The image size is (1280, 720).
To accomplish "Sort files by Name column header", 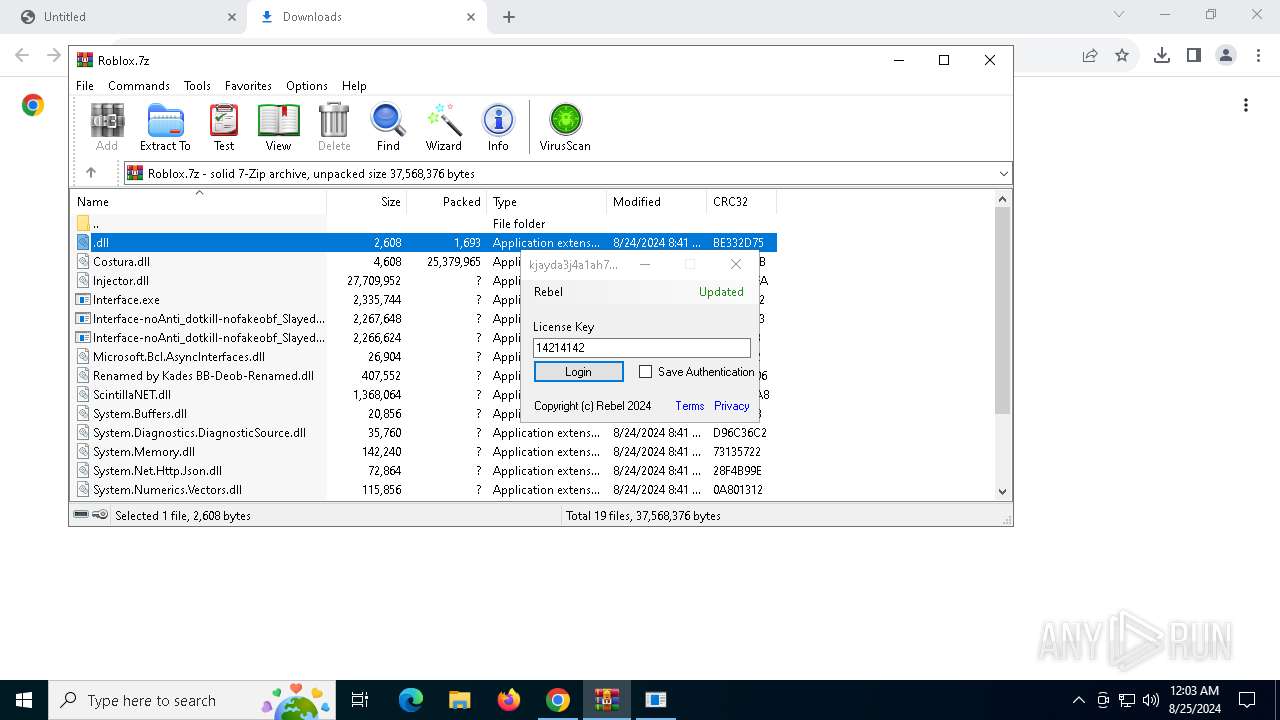I will coord(200,202).
